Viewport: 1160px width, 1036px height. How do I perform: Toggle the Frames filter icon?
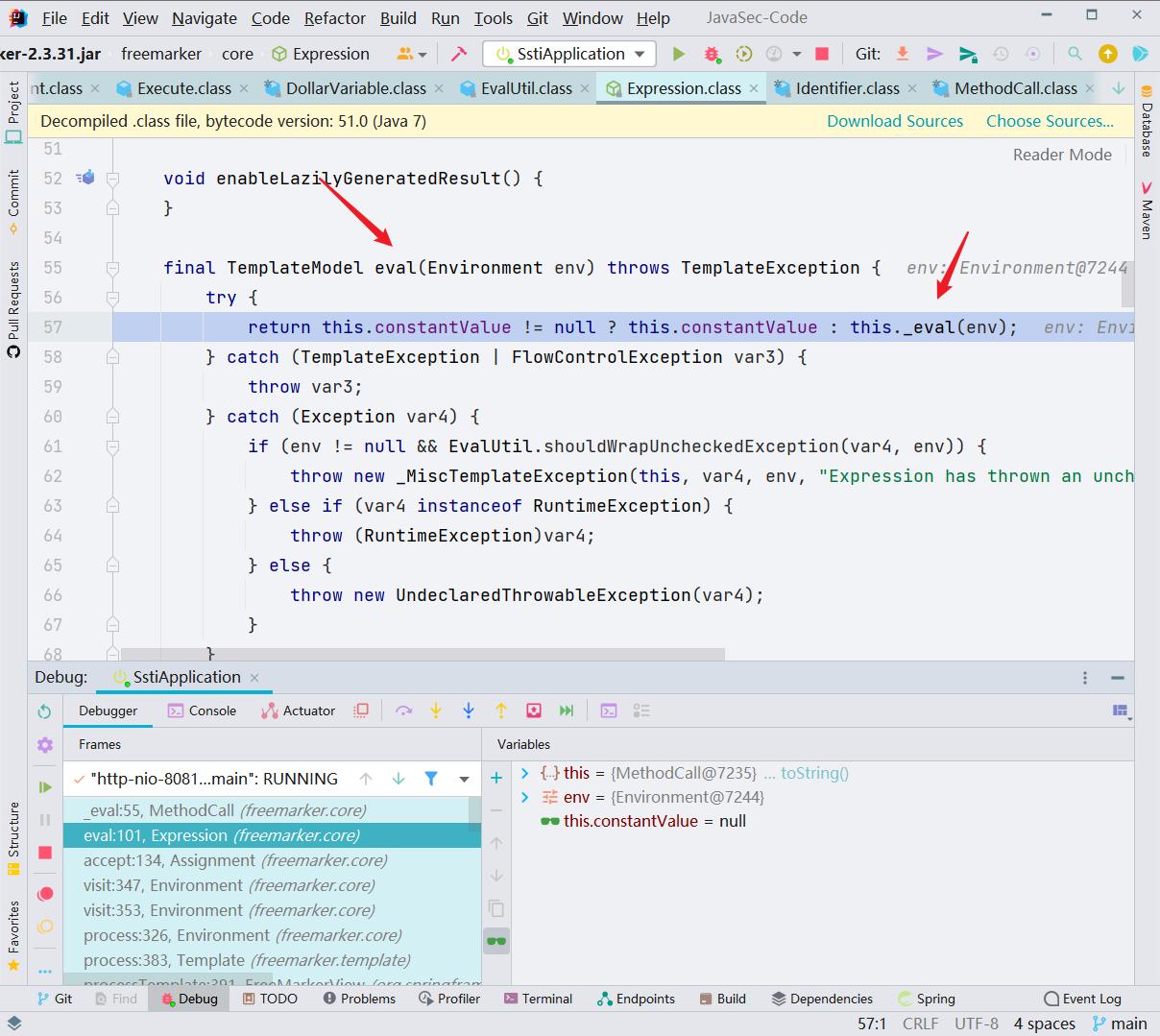(x=430, y=779)
